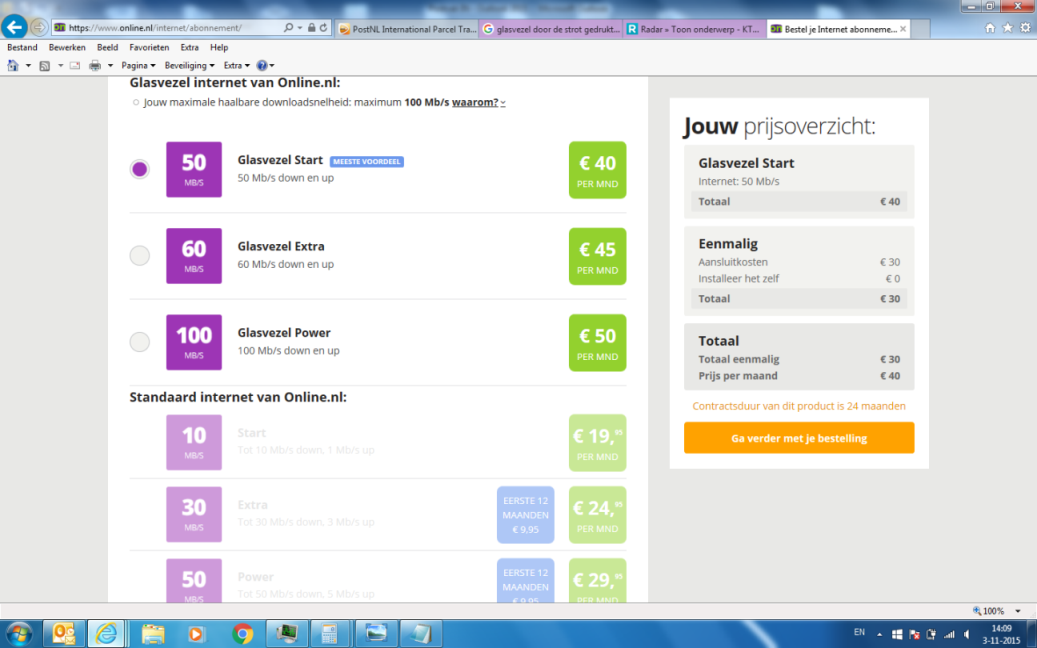The height and width of the screenshot is (648, 1037).
Task: Choose the Glasvezel Power radio option
Action: (x=140, y=342)
